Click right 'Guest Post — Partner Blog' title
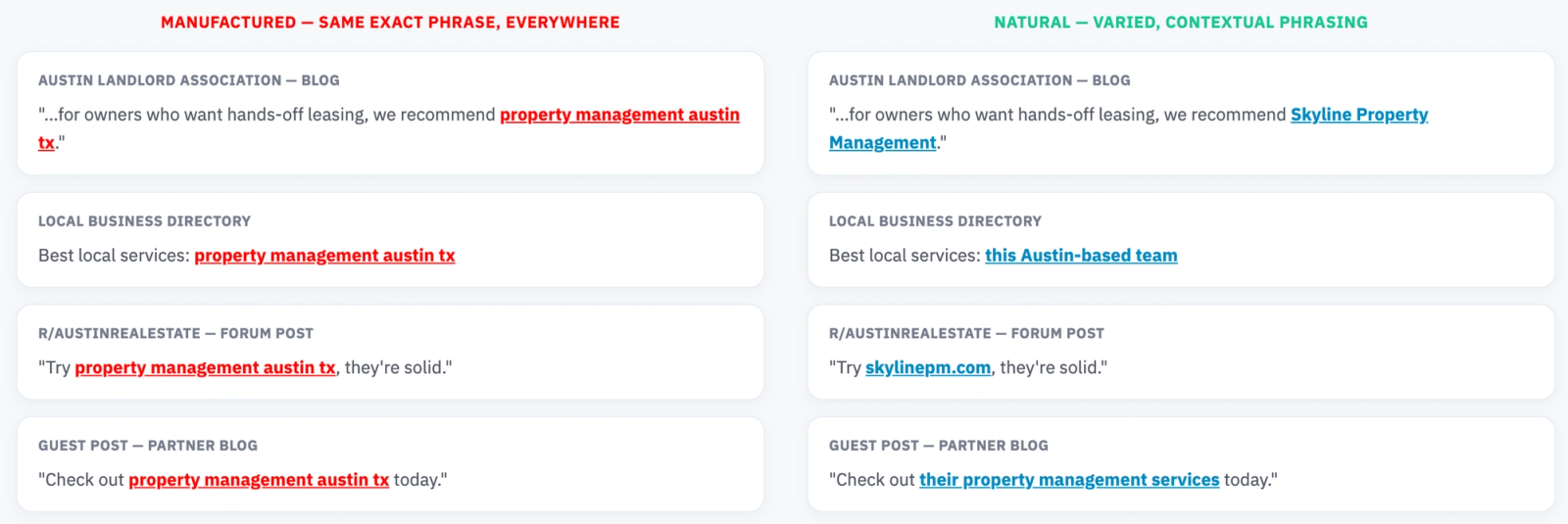This screenshot has width=1568, height=524. pyautogui.click(x=939, y=446)
